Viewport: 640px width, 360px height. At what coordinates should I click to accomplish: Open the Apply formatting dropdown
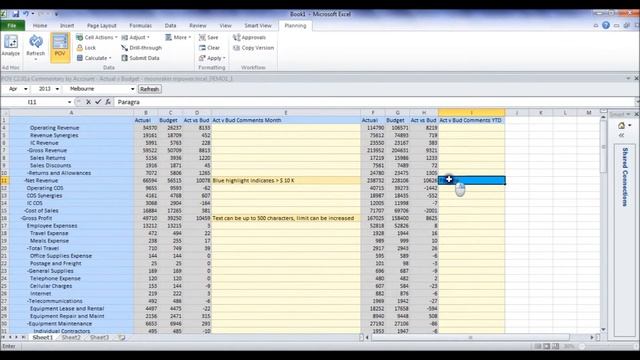(x=212, y=58)
